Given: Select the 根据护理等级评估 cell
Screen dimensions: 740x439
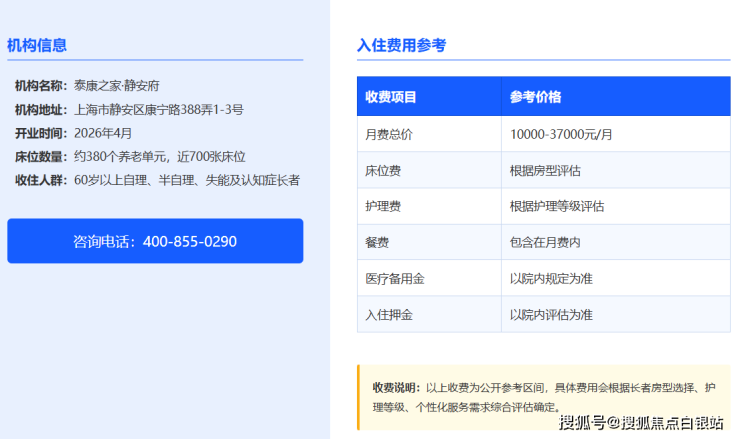Looking at the screenshot, I should point(616,206).
